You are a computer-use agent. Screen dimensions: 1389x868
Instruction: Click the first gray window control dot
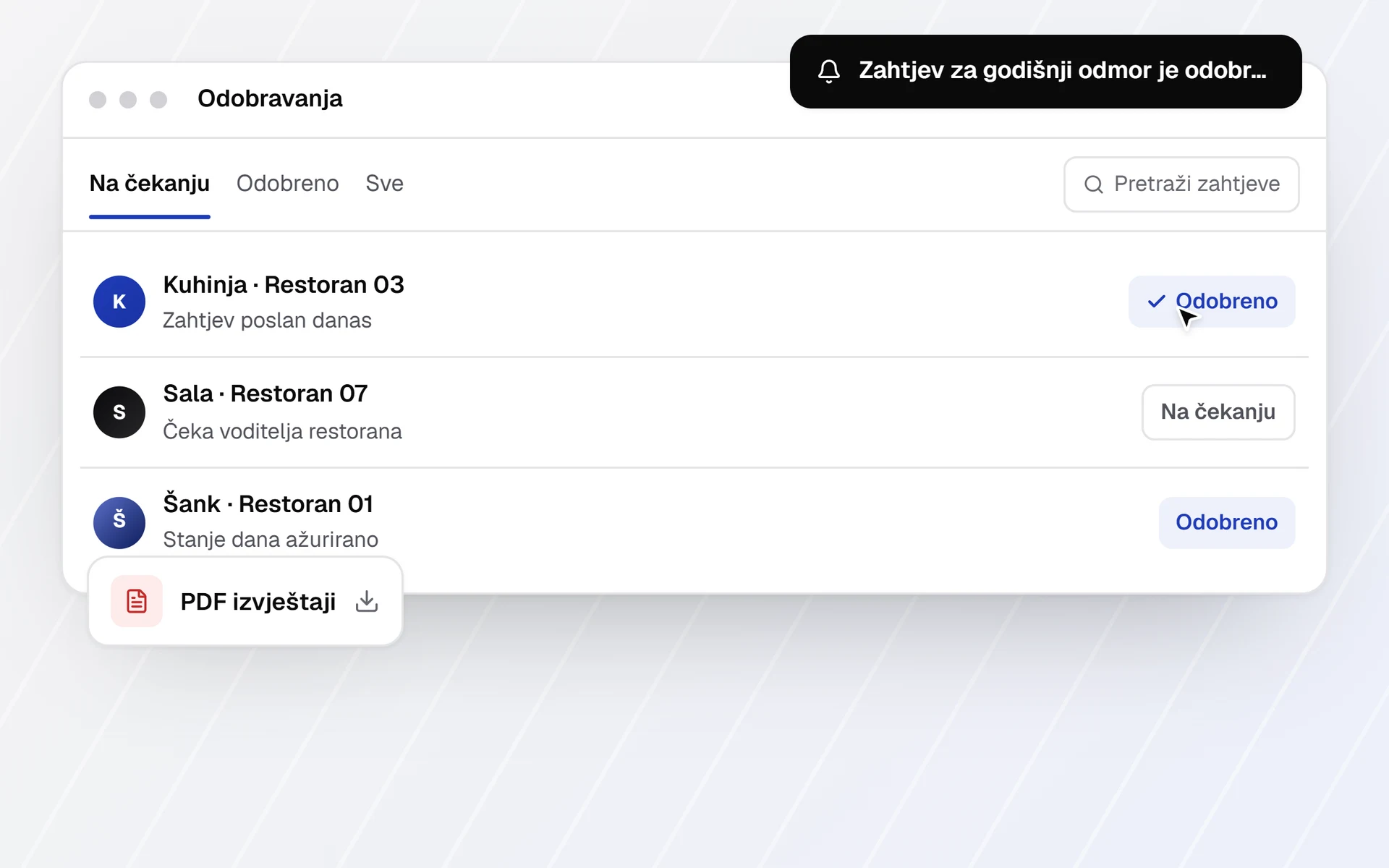pos(98,100)
